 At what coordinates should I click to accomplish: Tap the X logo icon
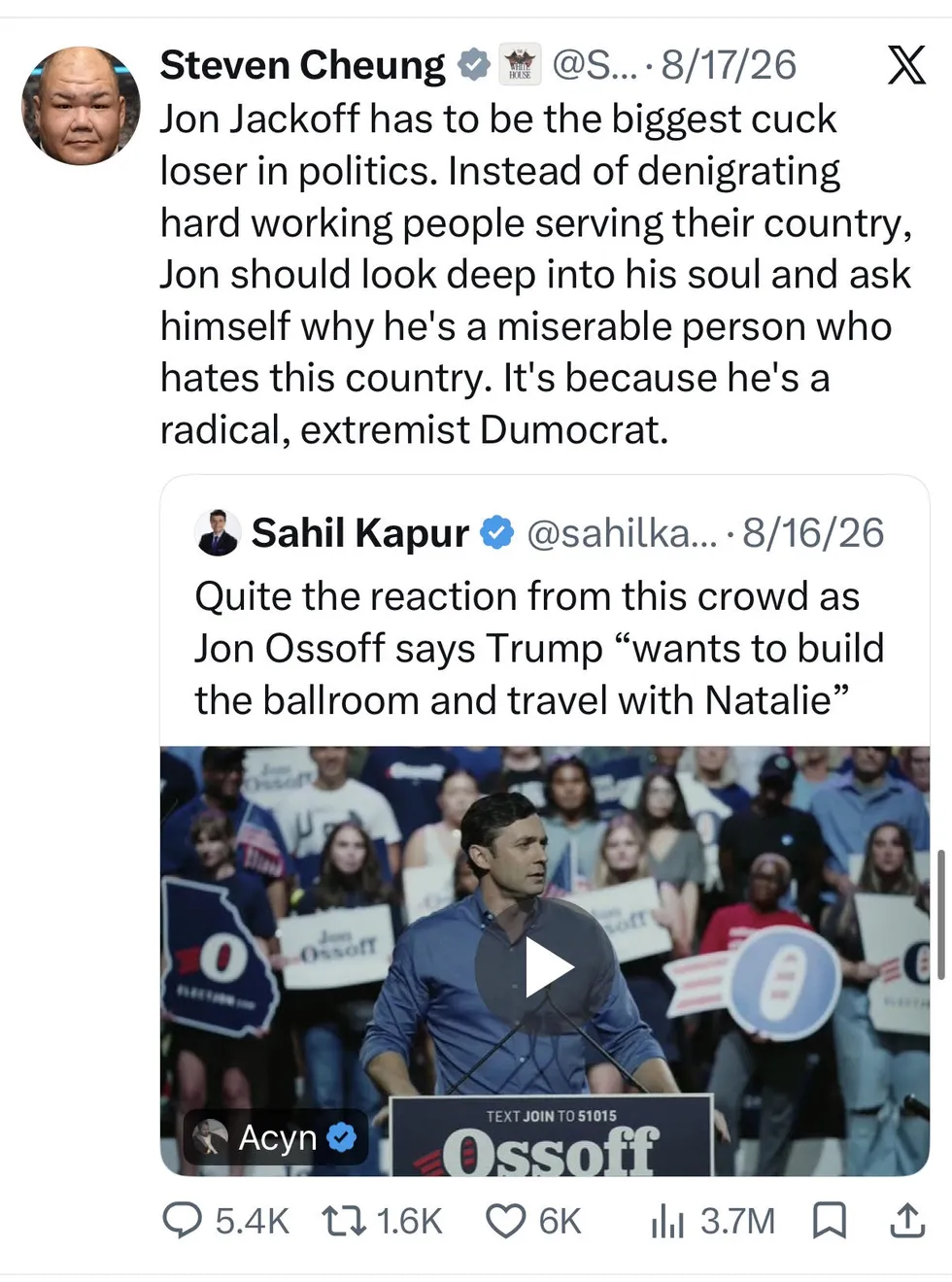coord(906,65)
